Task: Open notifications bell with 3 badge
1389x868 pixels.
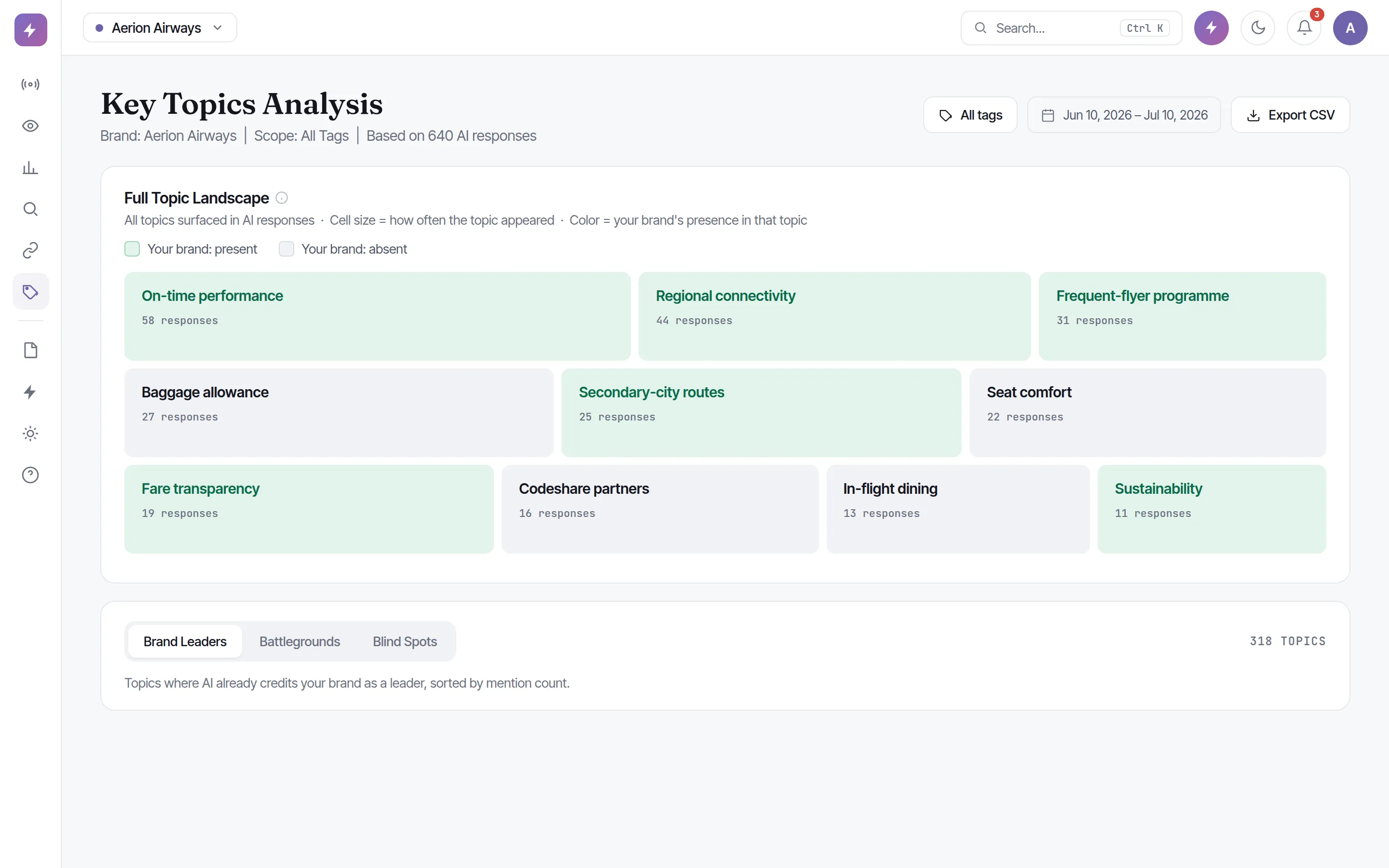Action: tap(1304, 27)
